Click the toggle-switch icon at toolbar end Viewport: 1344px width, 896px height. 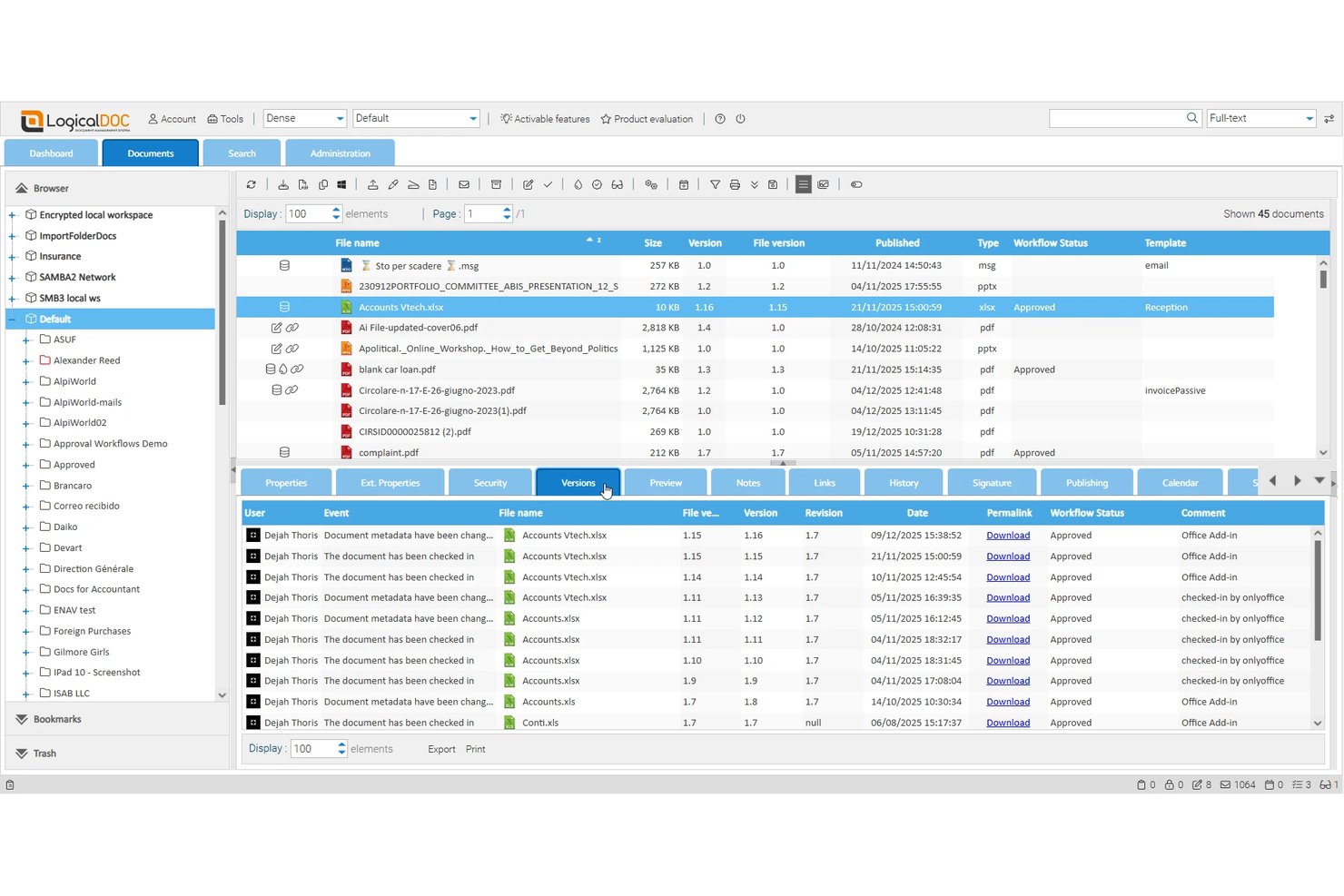click(x=856, y=184)
